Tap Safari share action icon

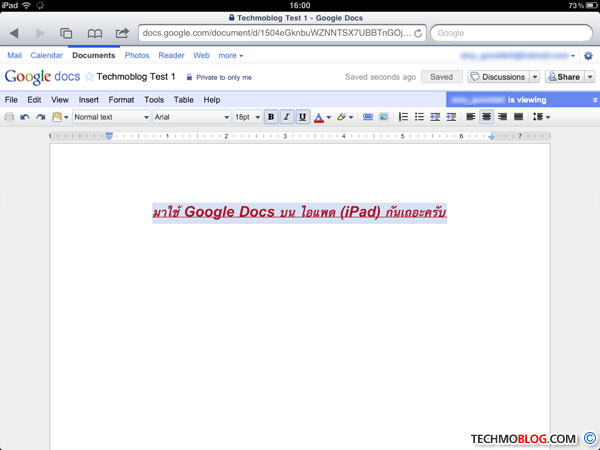pyautogui.click(x=122, y=33)
